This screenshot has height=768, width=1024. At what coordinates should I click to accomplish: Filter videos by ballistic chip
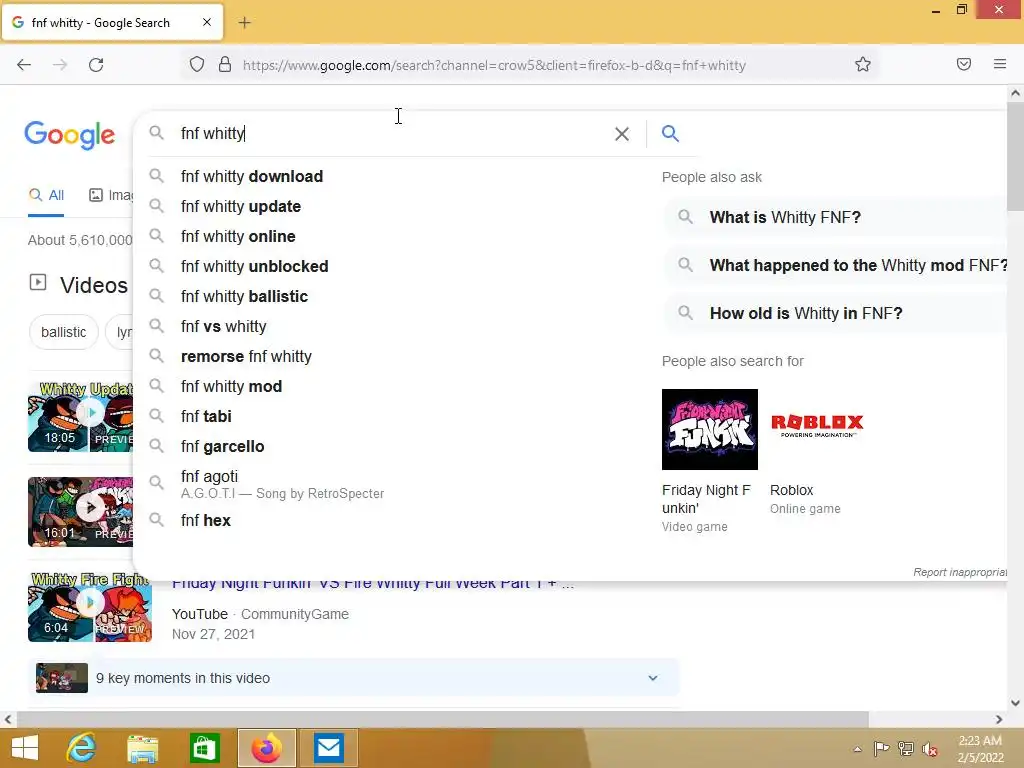63,332
